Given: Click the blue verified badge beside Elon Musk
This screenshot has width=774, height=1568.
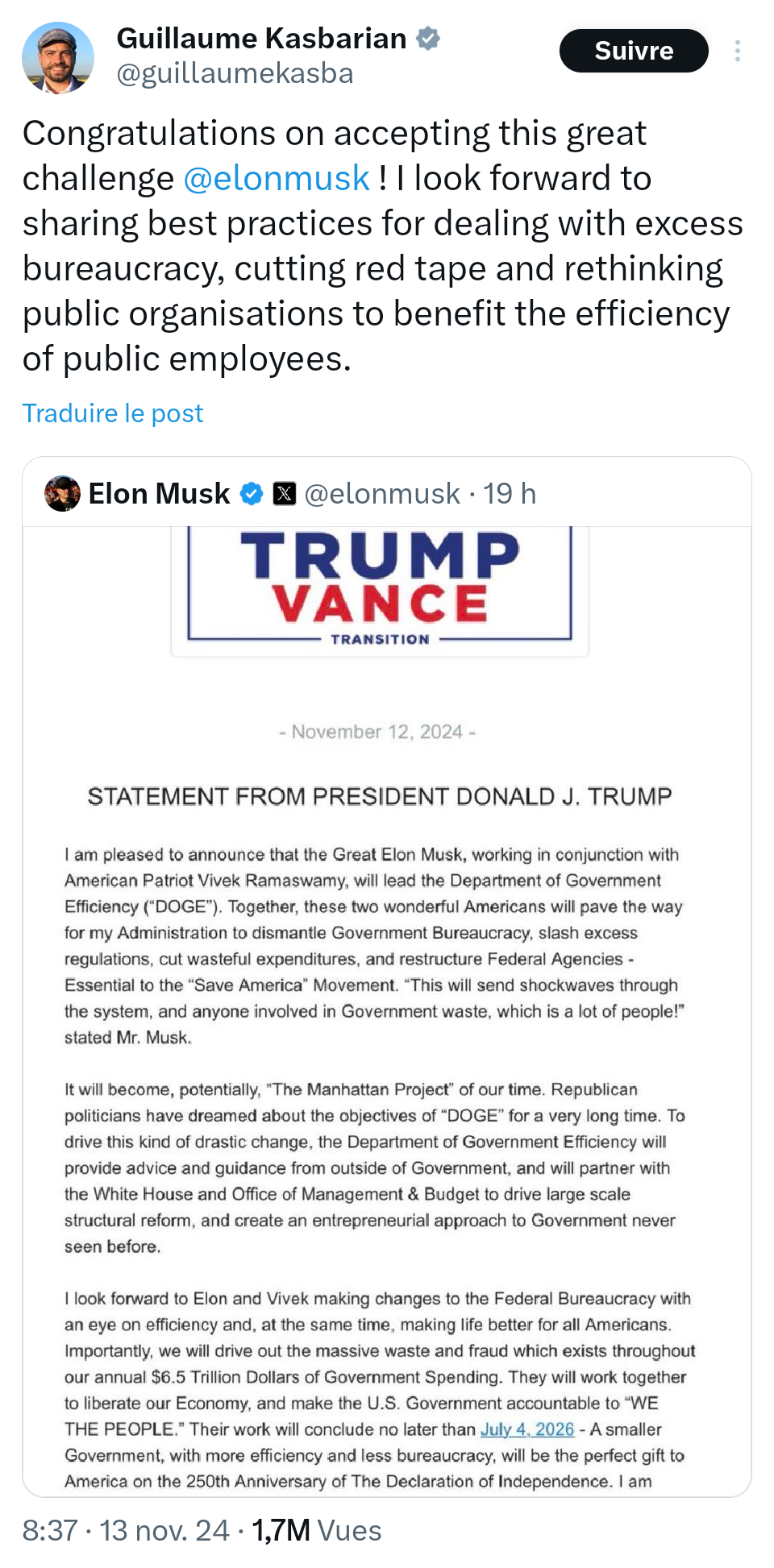Looking at the screenshot, I should [x=252, y=494].
